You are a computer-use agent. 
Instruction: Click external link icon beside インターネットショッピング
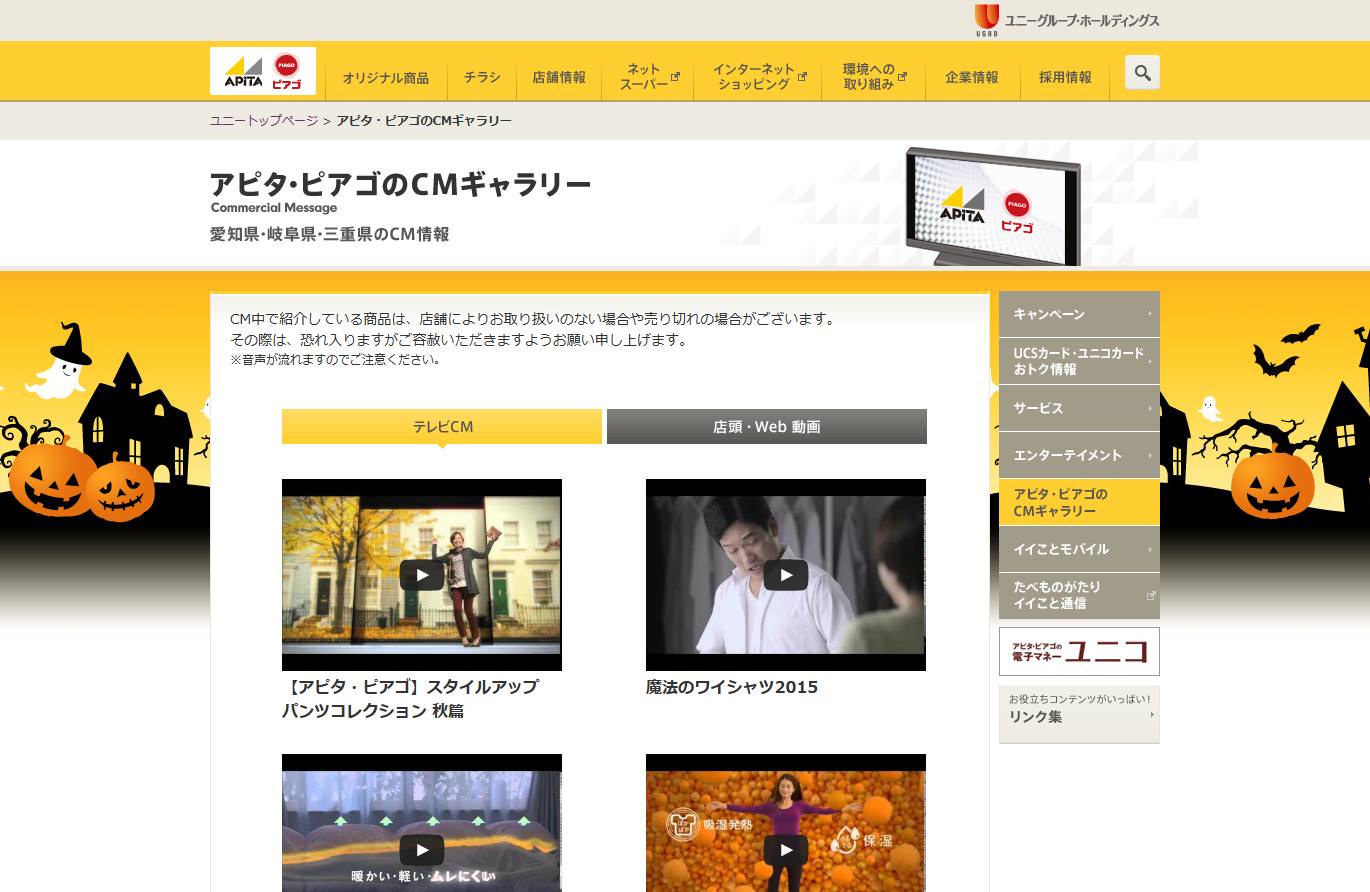[802, 76]
